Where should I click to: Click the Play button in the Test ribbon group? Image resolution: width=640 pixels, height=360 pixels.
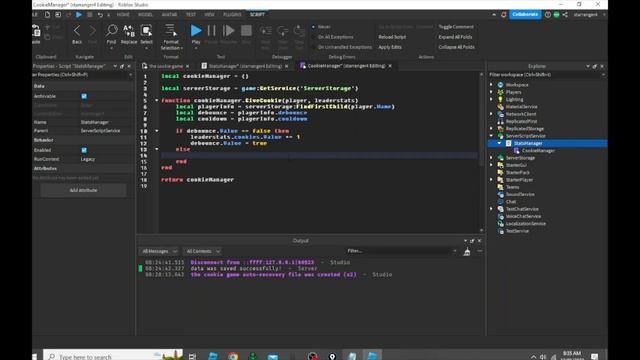(196, 31)
